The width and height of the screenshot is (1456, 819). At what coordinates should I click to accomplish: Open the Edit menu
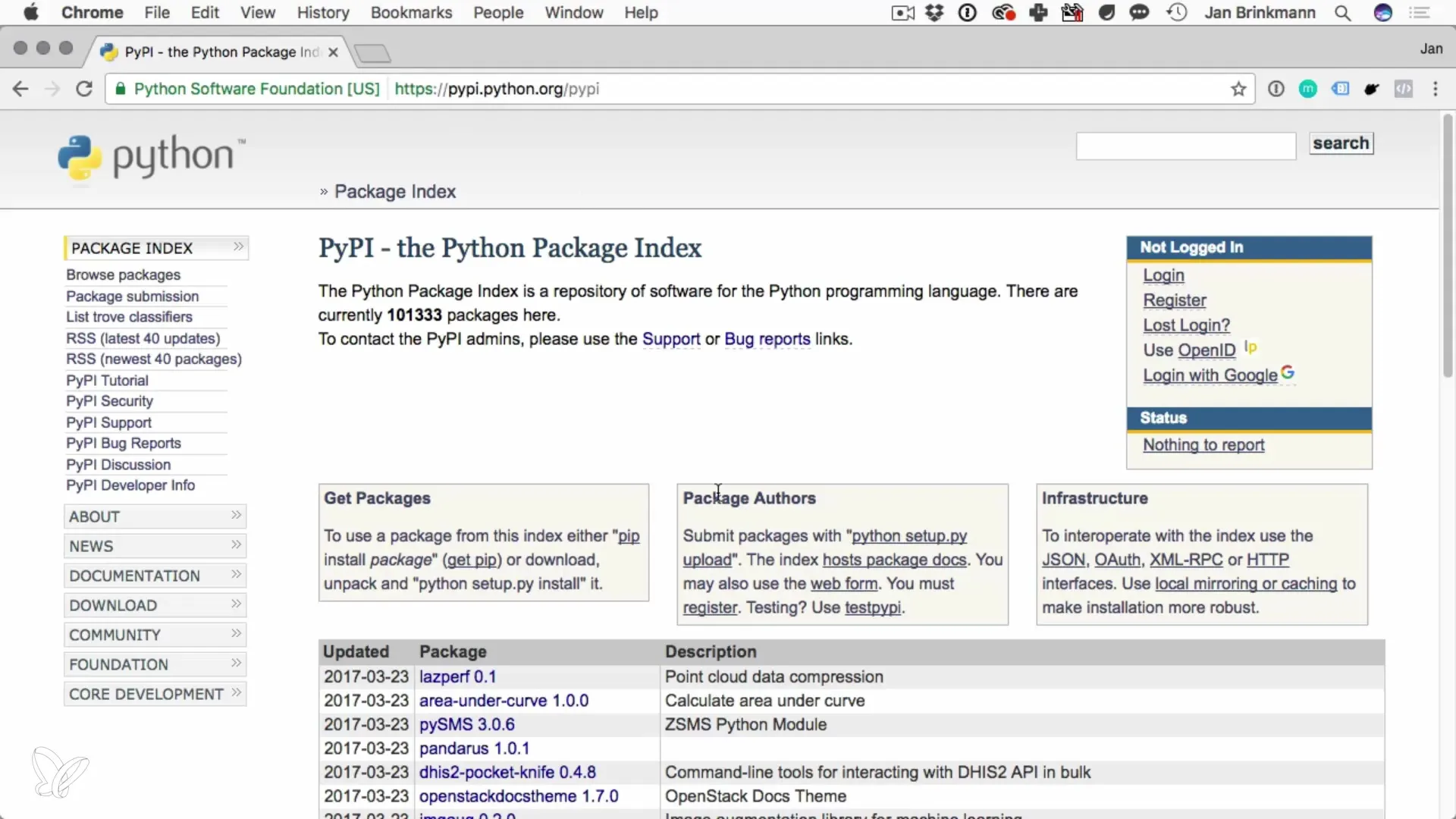[x=205, y=13]
